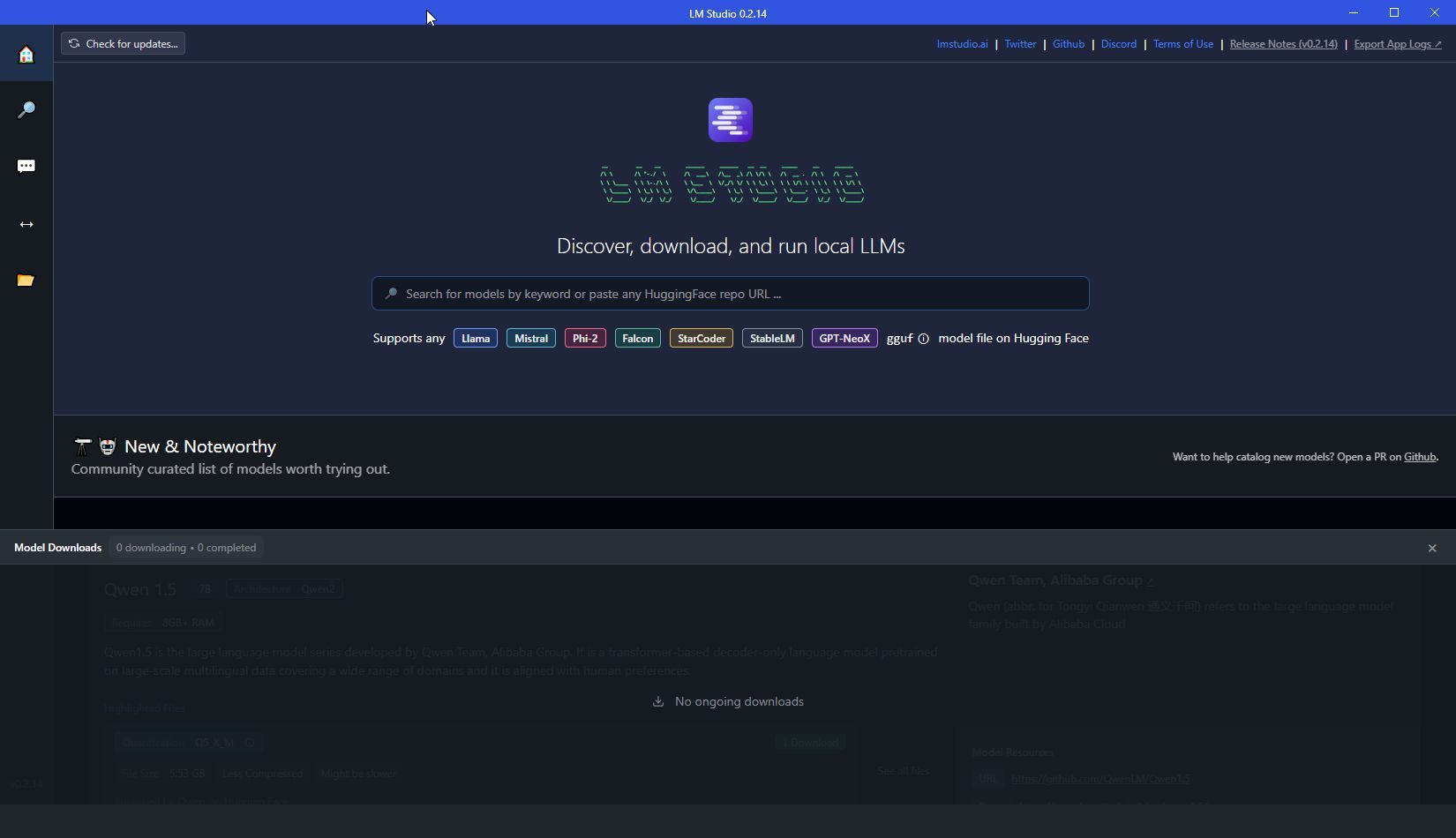This screenshot has height=838, width=1456.
Task: Open the Home tab in the sidebar
Action: click(26, 55)
